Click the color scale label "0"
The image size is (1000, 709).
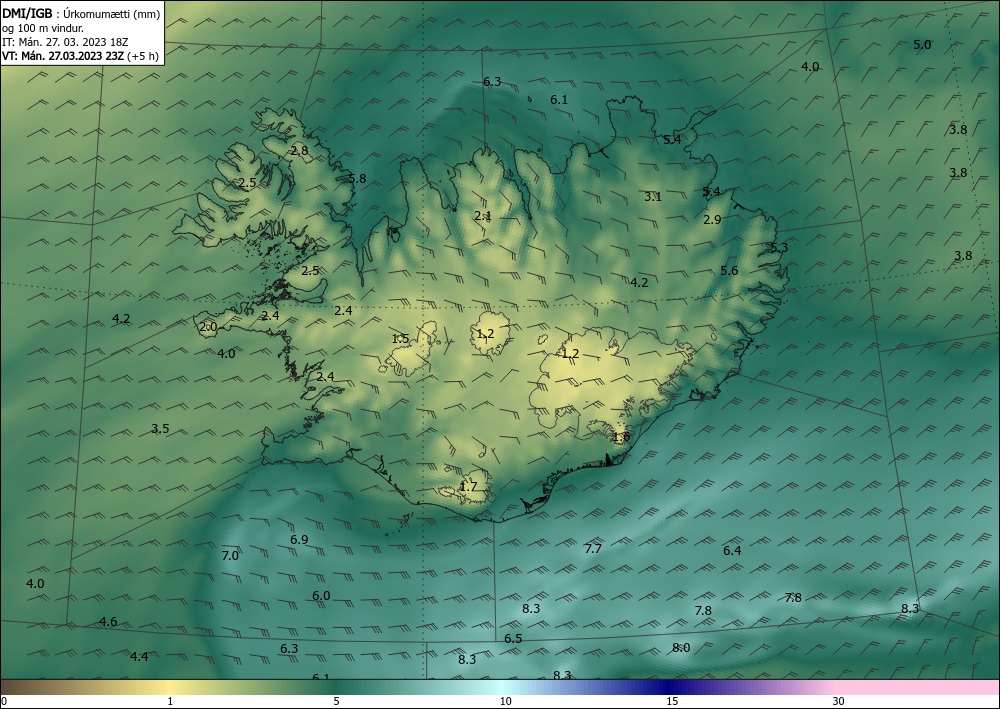[4, 702]
